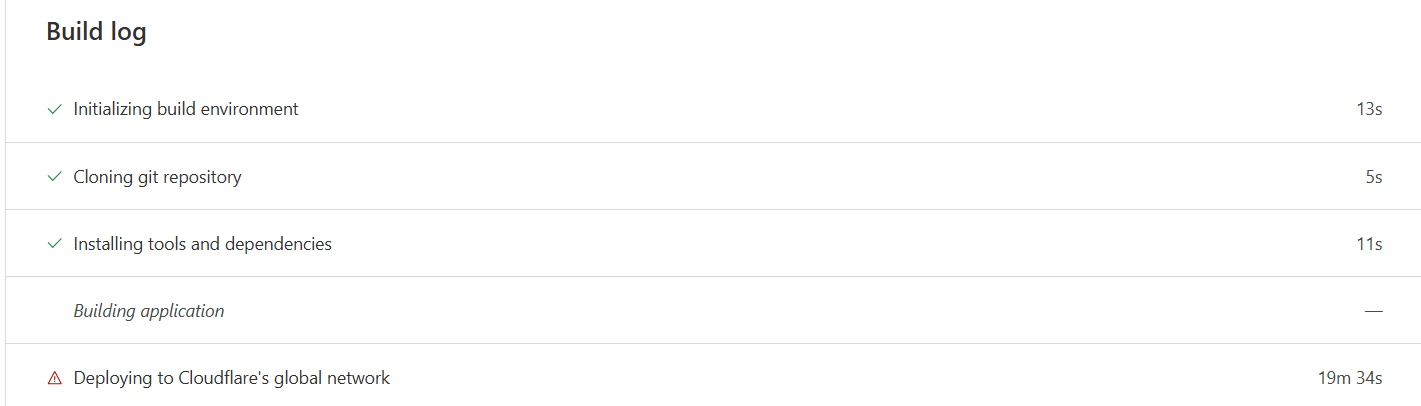The width and height of the screenshot is (1421, 406).
Task: Click the Build log heading
Action: (x=96, y=32)
